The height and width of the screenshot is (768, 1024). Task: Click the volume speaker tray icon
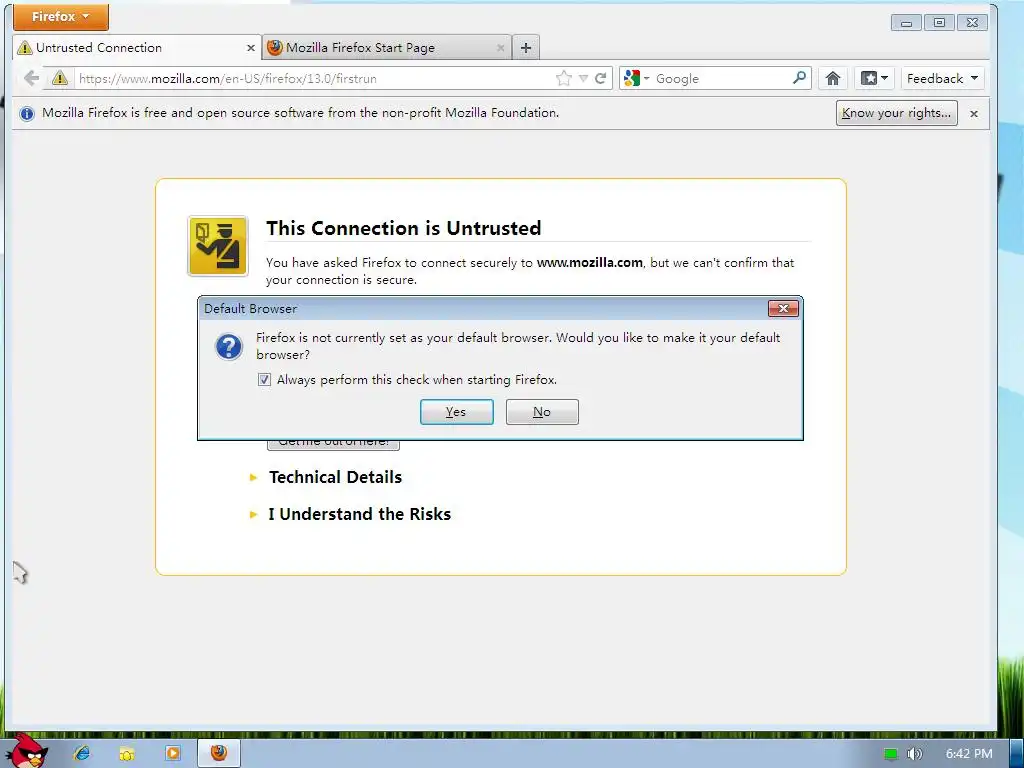[914, 754]
